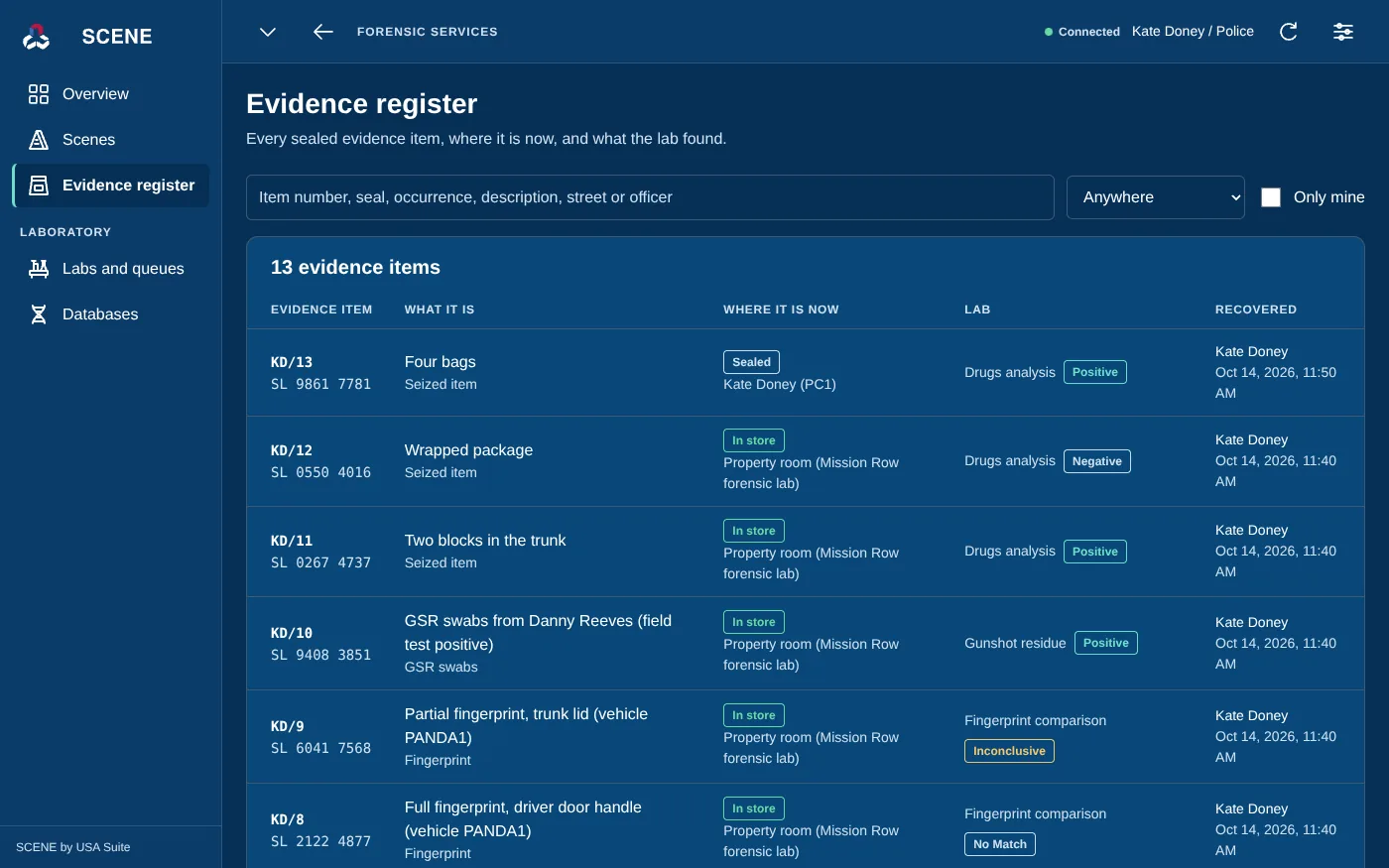The image size is (1389, 868).
Task: Open display settings sliders icon
Action: pos(1342,32)
